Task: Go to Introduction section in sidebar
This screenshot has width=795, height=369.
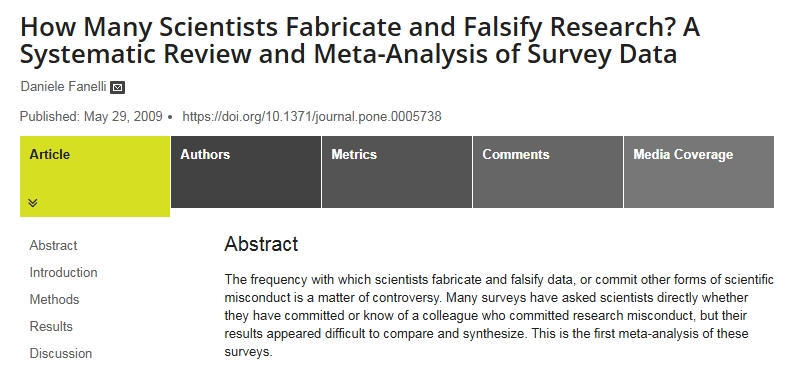Action: (63, 272)
